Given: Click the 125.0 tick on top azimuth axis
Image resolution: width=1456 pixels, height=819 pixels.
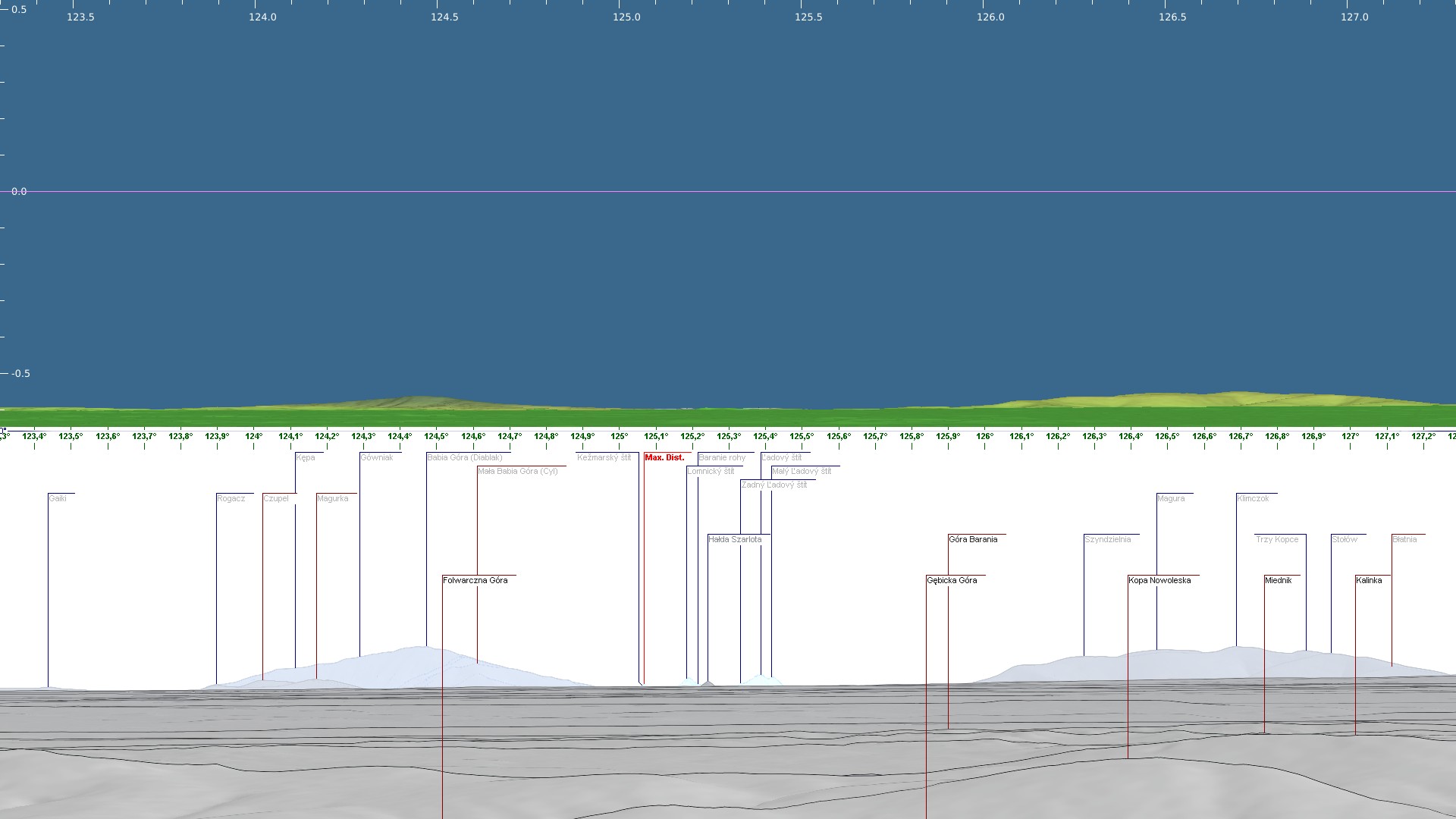Looking at the screenshot, I should [626, 17].
